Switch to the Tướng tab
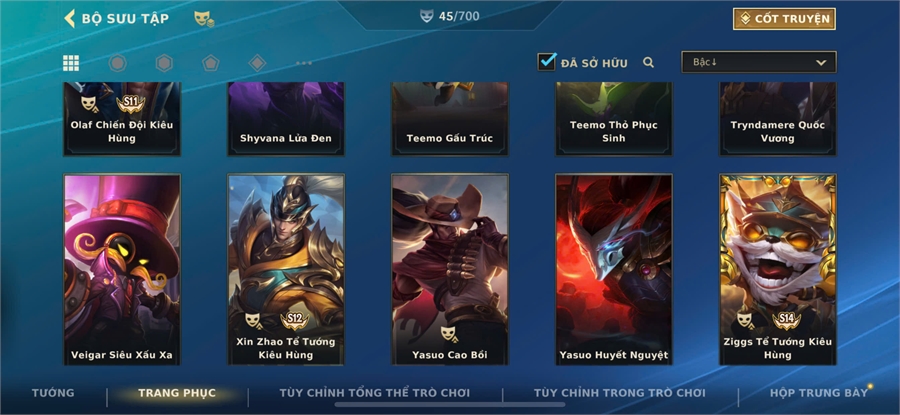The image size is (900, 415). pos(53,393)
